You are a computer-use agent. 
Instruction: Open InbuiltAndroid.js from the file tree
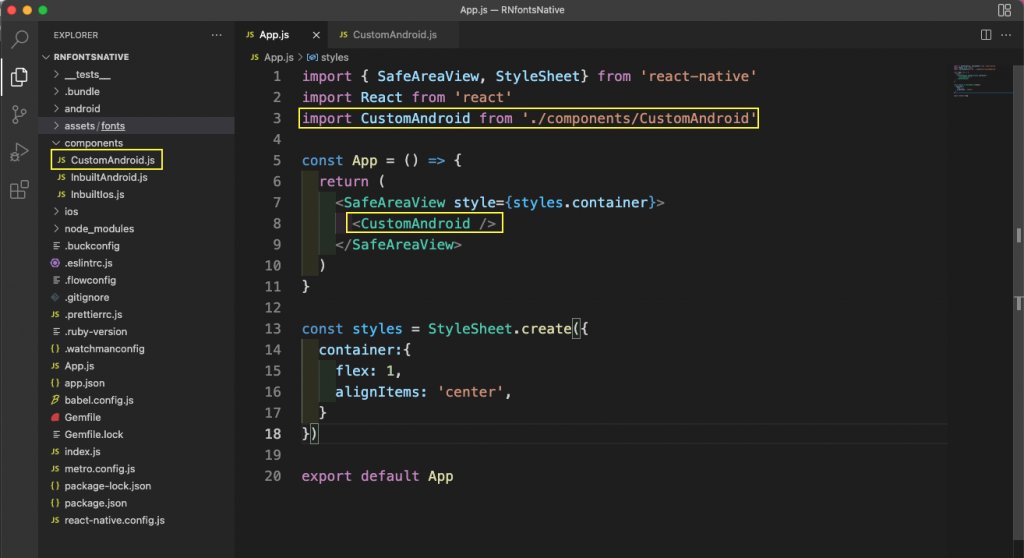[109, 177]
